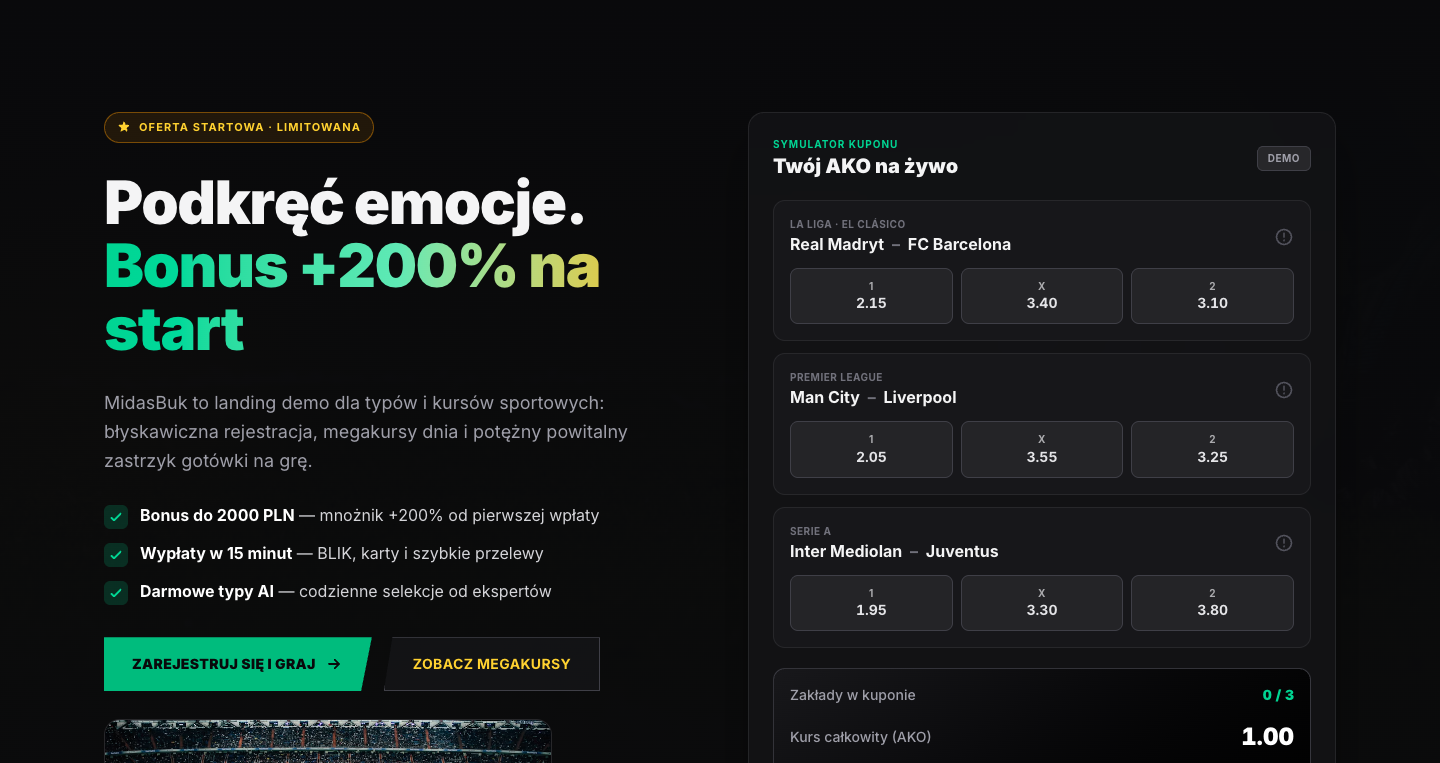Click the DEMO badge in simulator
Screen dimensions: 1440x763
1283,158
